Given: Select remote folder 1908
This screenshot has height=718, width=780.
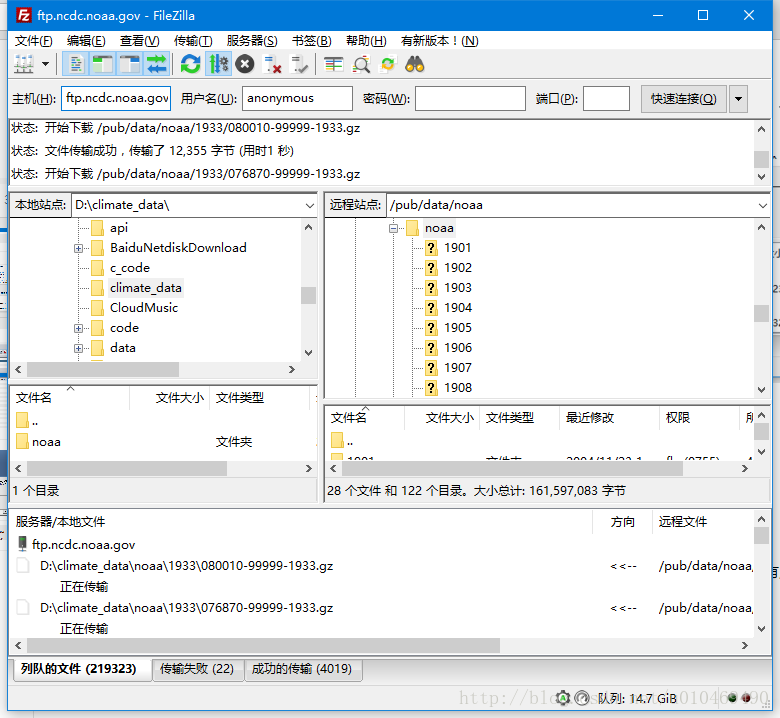Looking at the screenshot, I should pos(457,388).
